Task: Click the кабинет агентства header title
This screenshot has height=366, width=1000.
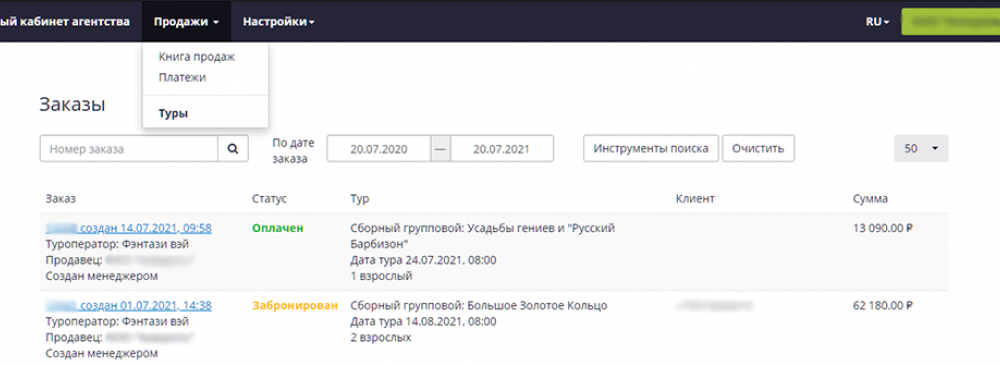Action: [64, 21]
